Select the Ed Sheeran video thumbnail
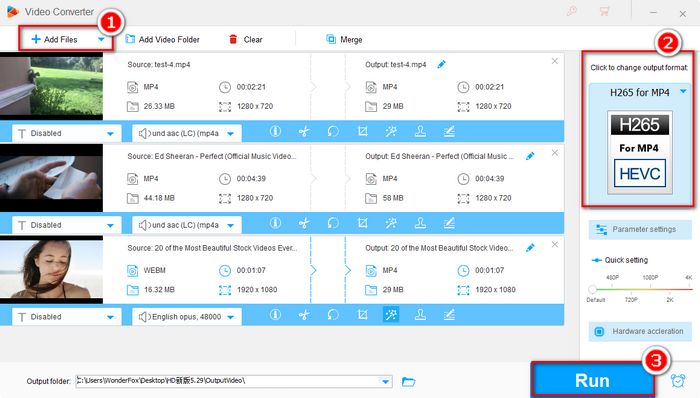 point(51,178)
